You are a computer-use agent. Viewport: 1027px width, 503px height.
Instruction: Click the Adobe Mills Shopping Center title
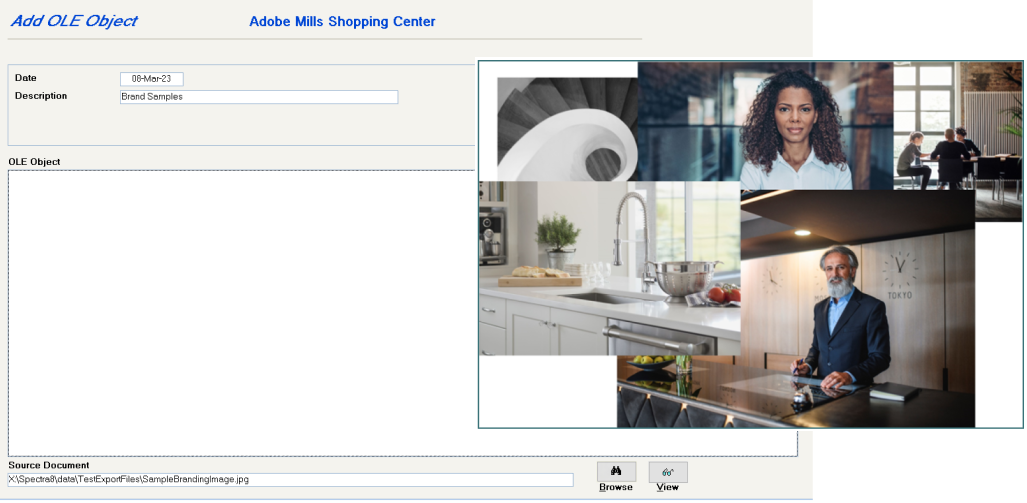coord(342,22)
